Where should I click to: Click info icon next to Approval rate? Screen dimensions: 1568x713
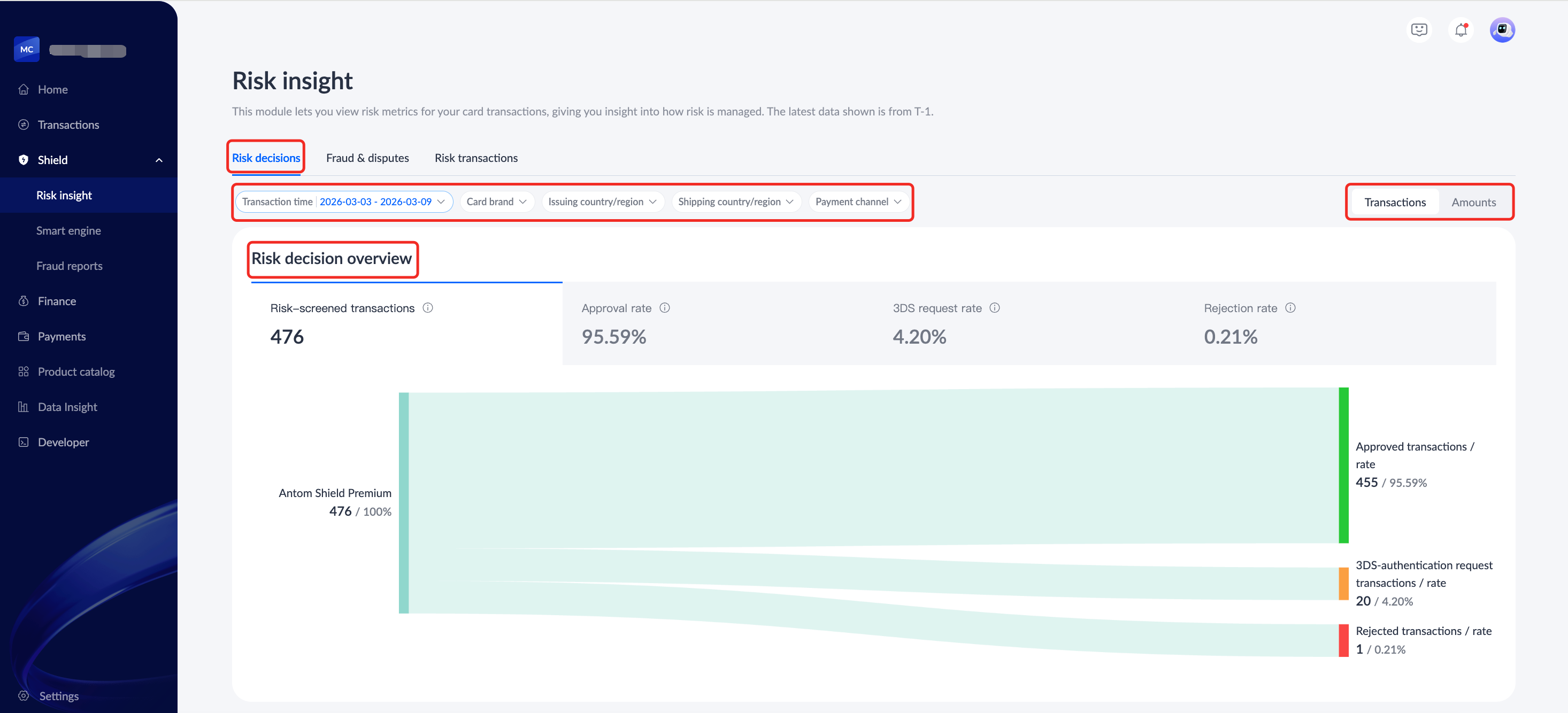pyautogui.click(x=665, y=308)
